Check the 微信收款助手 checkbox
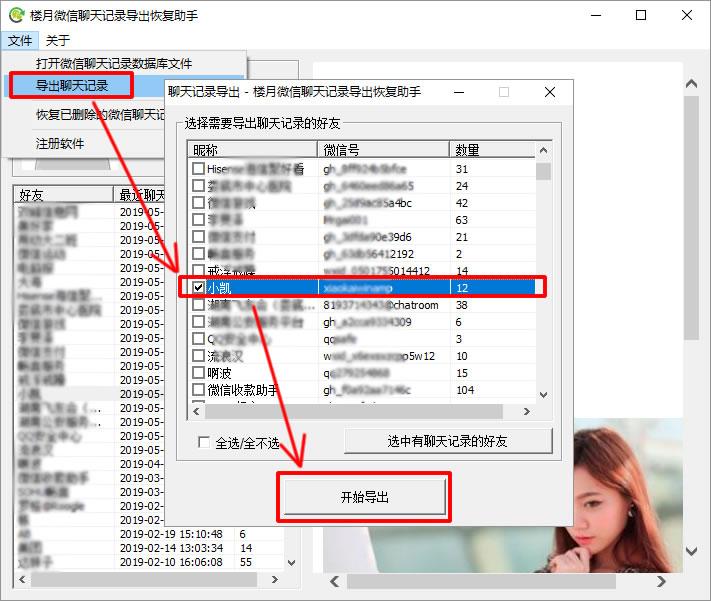The image size is (711, 601). pyautogui.click(x=198, y=390)
